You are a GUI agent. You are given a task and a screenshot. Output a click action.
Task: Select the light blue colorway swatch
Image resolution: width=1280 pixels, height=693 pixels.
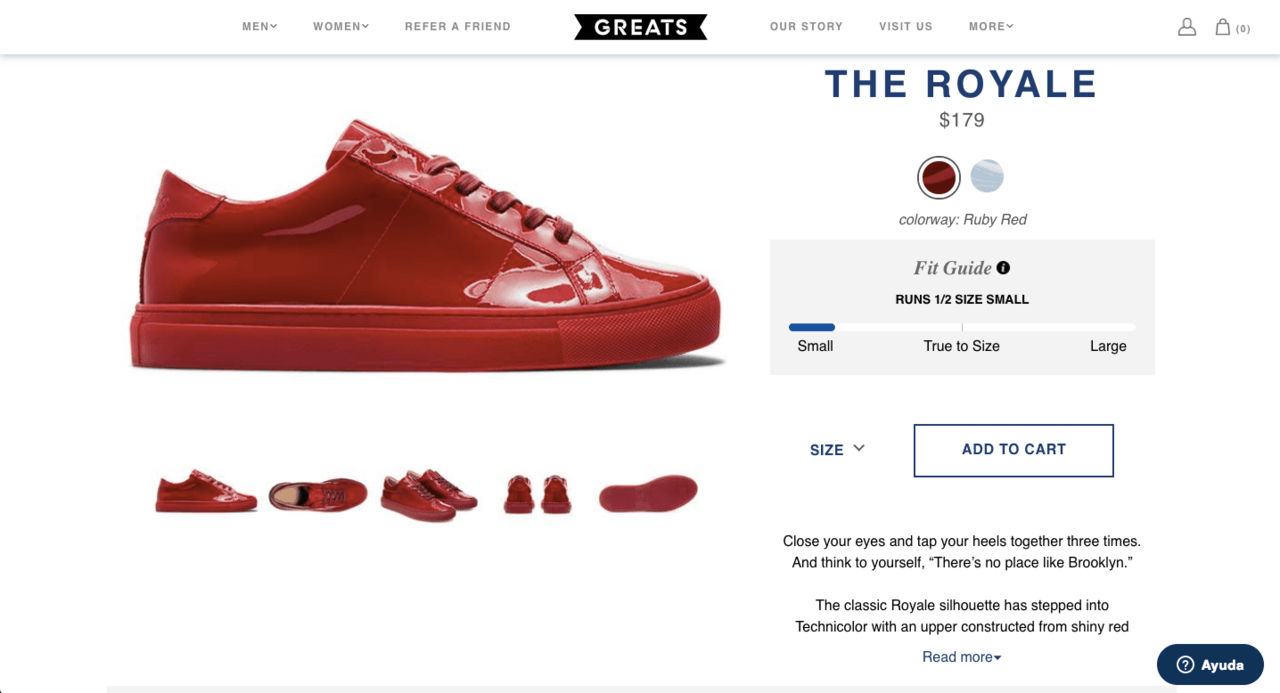click(987, 176)
